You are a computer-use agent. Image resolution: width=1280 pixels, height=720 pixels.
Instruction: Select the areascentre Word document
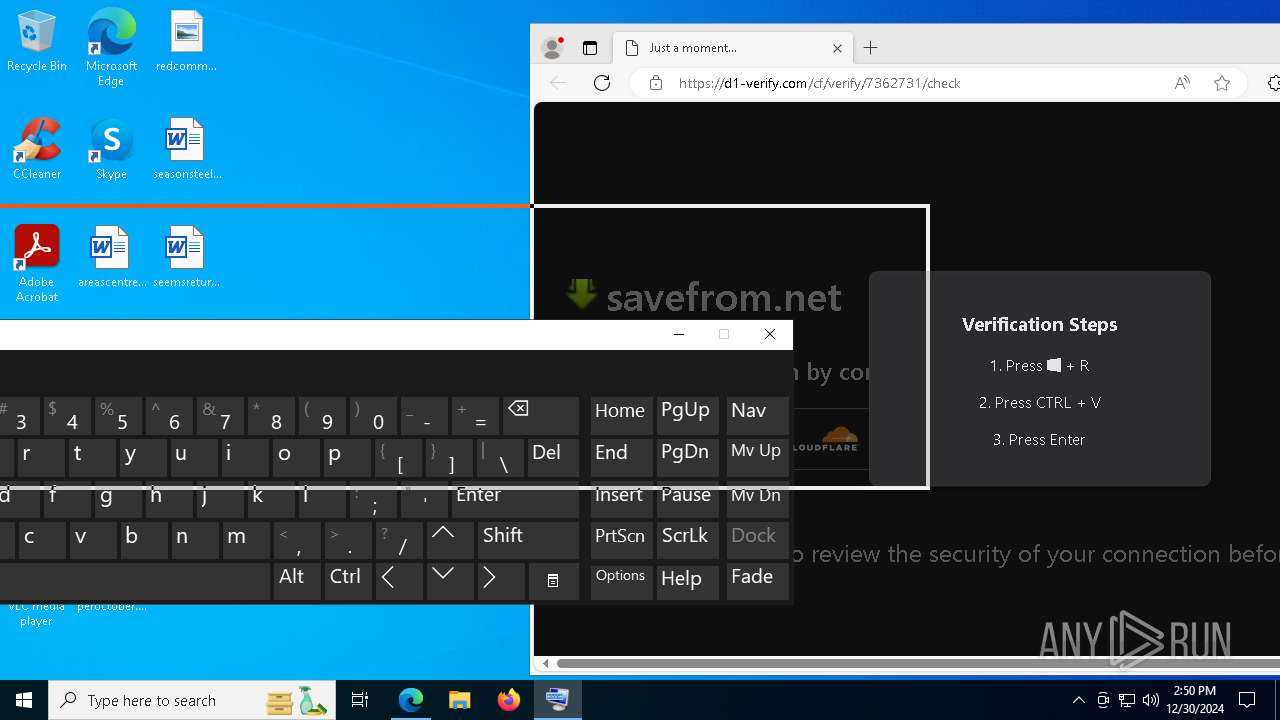coord(111,257)
